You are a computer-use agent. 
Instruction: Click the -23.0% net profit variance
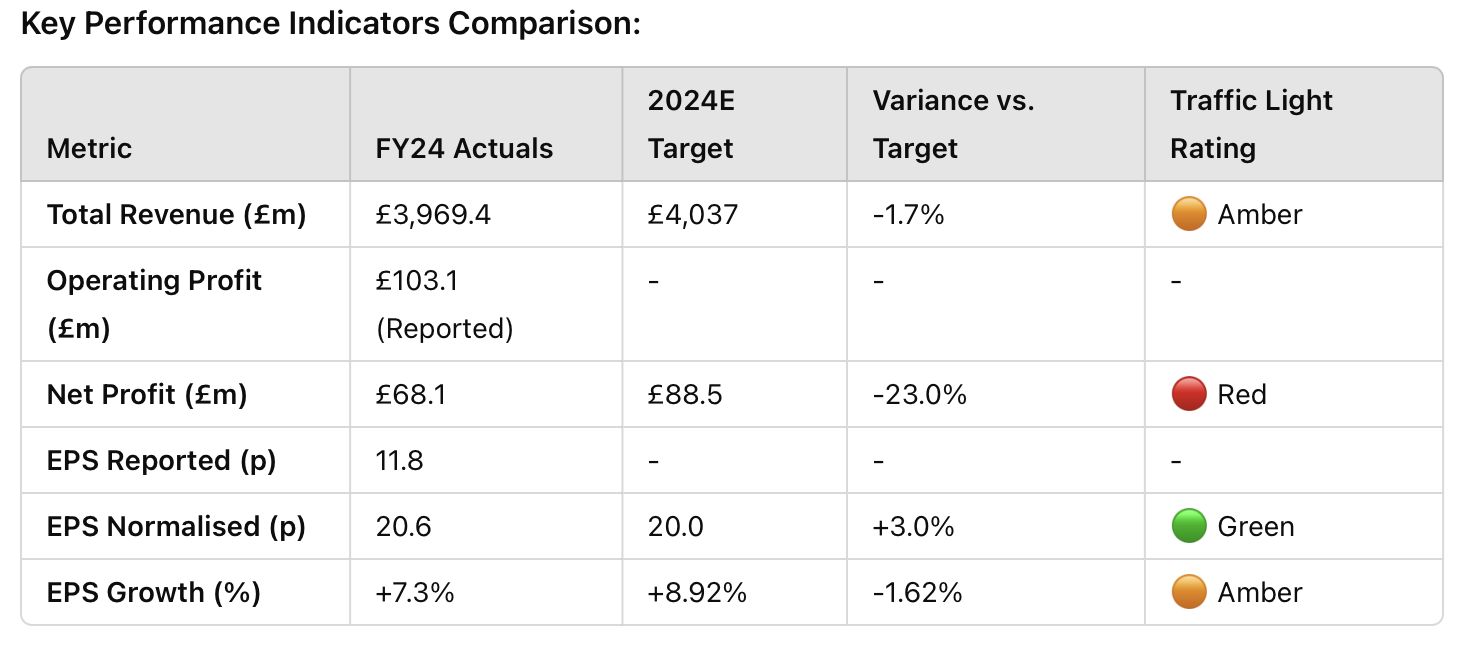pos(920,394)
